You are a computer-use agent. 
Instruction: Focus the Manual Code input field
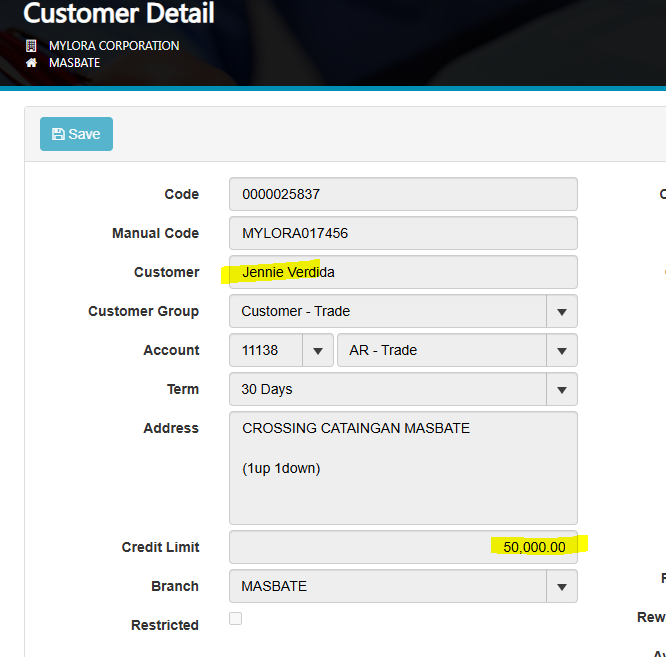click(x=403, y=233)
